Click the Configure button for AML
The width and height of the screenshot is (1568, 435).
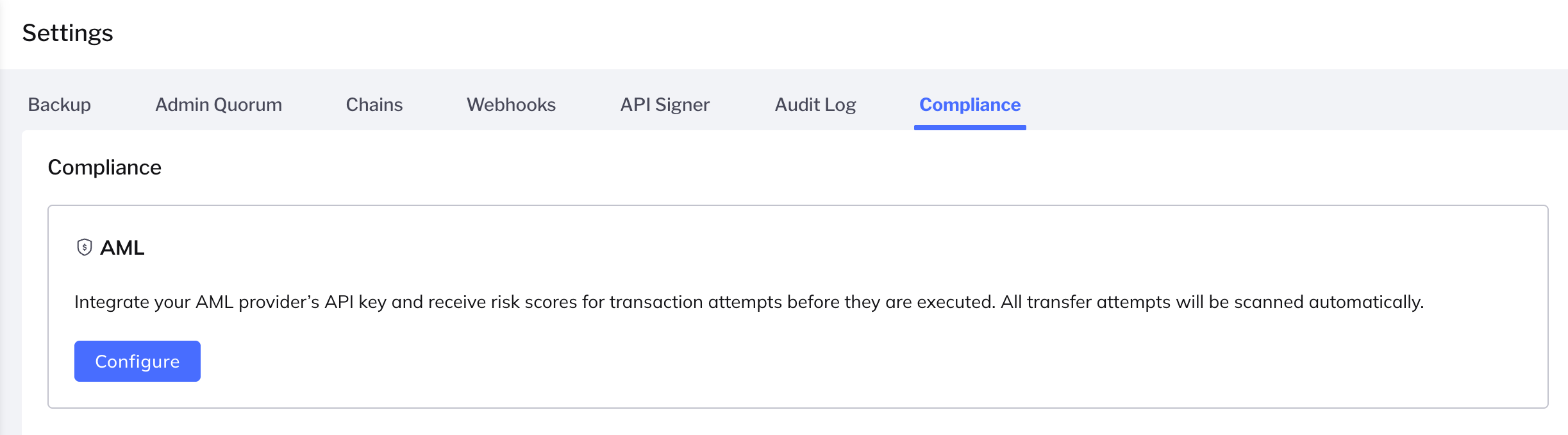point(137,361)
